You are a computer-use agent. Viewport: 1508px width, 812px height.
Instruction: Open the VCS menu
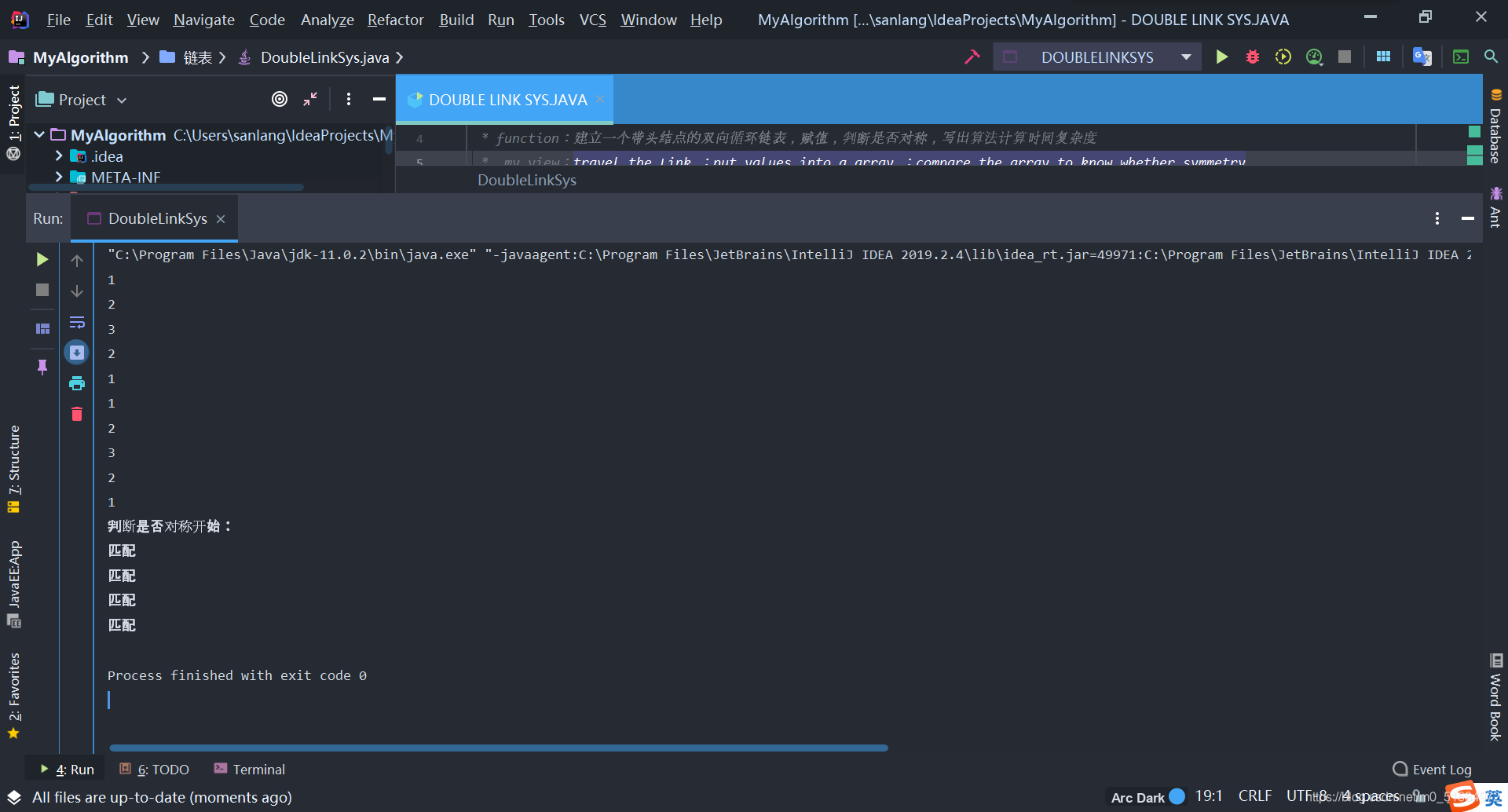(593, 20)
